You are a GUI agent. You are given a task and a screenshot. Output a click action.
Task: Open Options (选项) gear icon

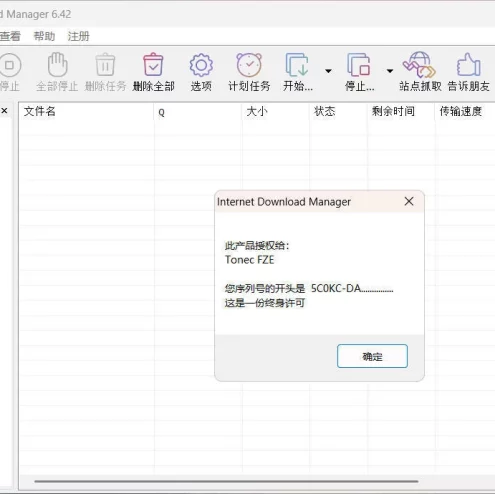(201, 65)
